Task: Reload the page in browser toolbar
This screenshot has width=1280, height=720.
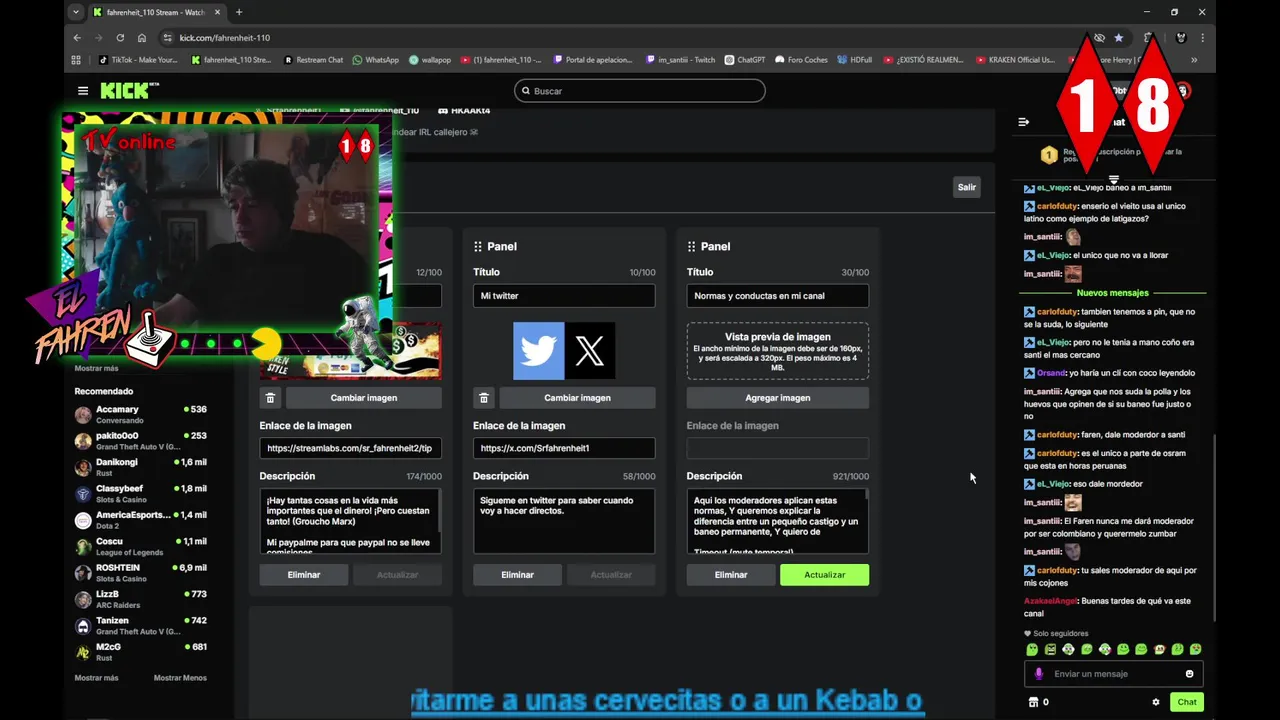Action: (120, 38)
